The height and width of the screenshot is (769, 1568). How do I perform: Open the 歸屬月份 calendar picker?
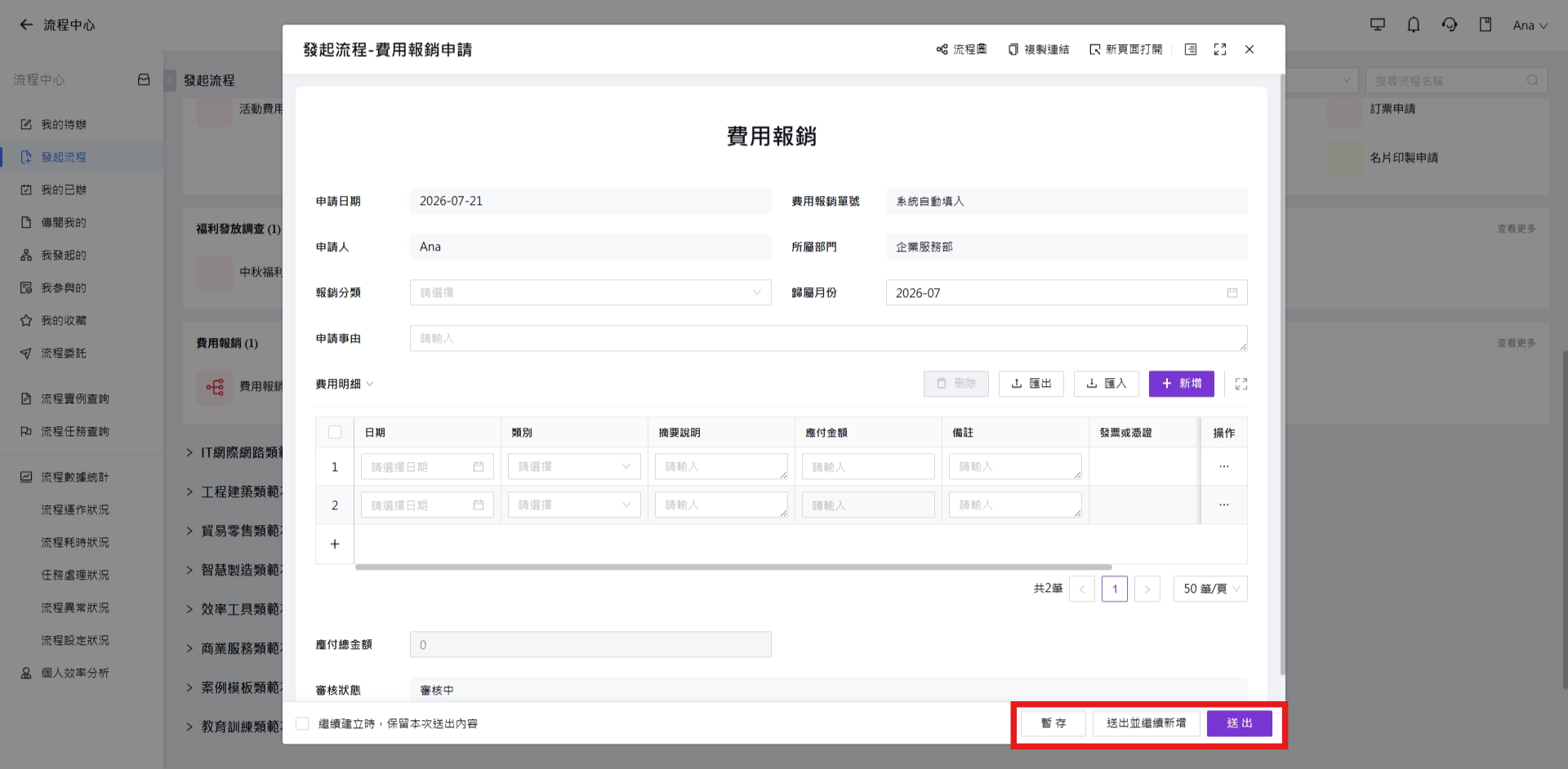click(1232, 293)
